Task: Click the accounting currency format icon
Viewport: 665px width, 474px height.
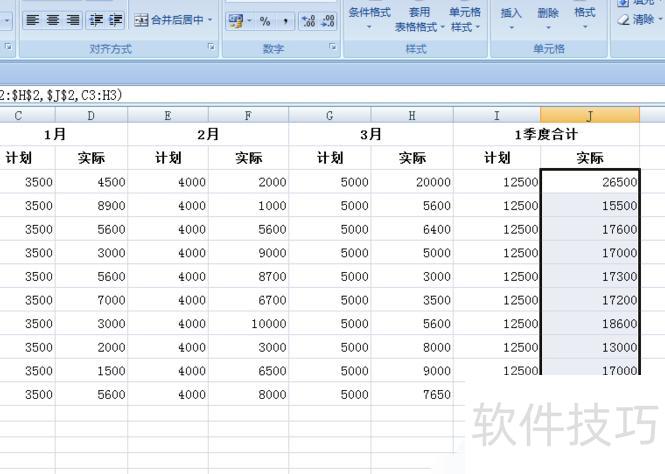Action: click(236, 21)
